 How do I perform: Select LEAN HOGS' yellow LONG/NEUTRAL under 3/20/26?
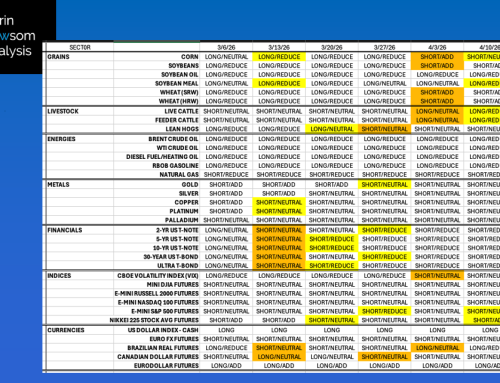[x=332, y=129]
